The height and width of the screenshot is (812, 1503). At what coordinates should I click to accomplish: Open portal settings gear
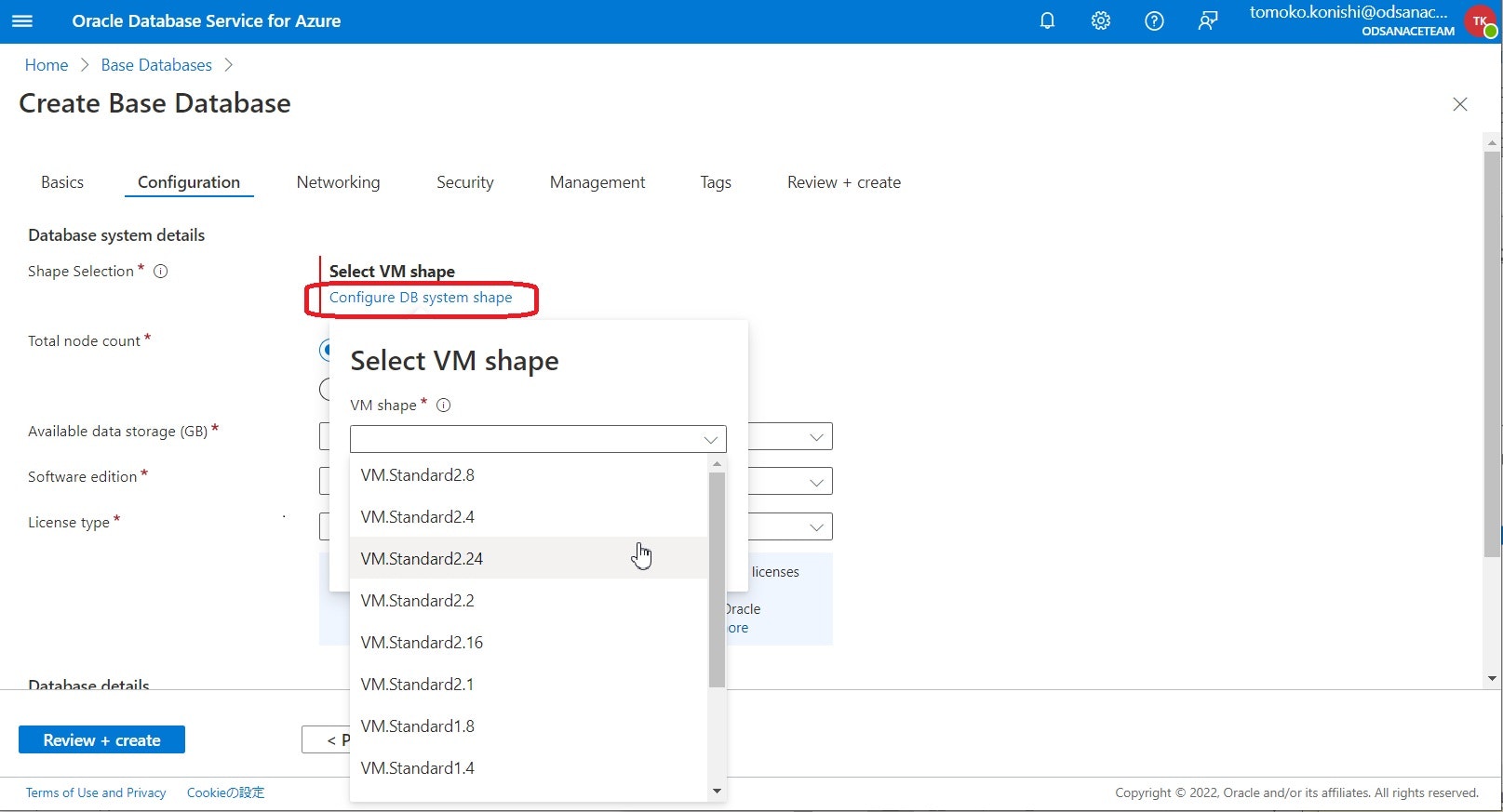click(x=1101, y=20)
